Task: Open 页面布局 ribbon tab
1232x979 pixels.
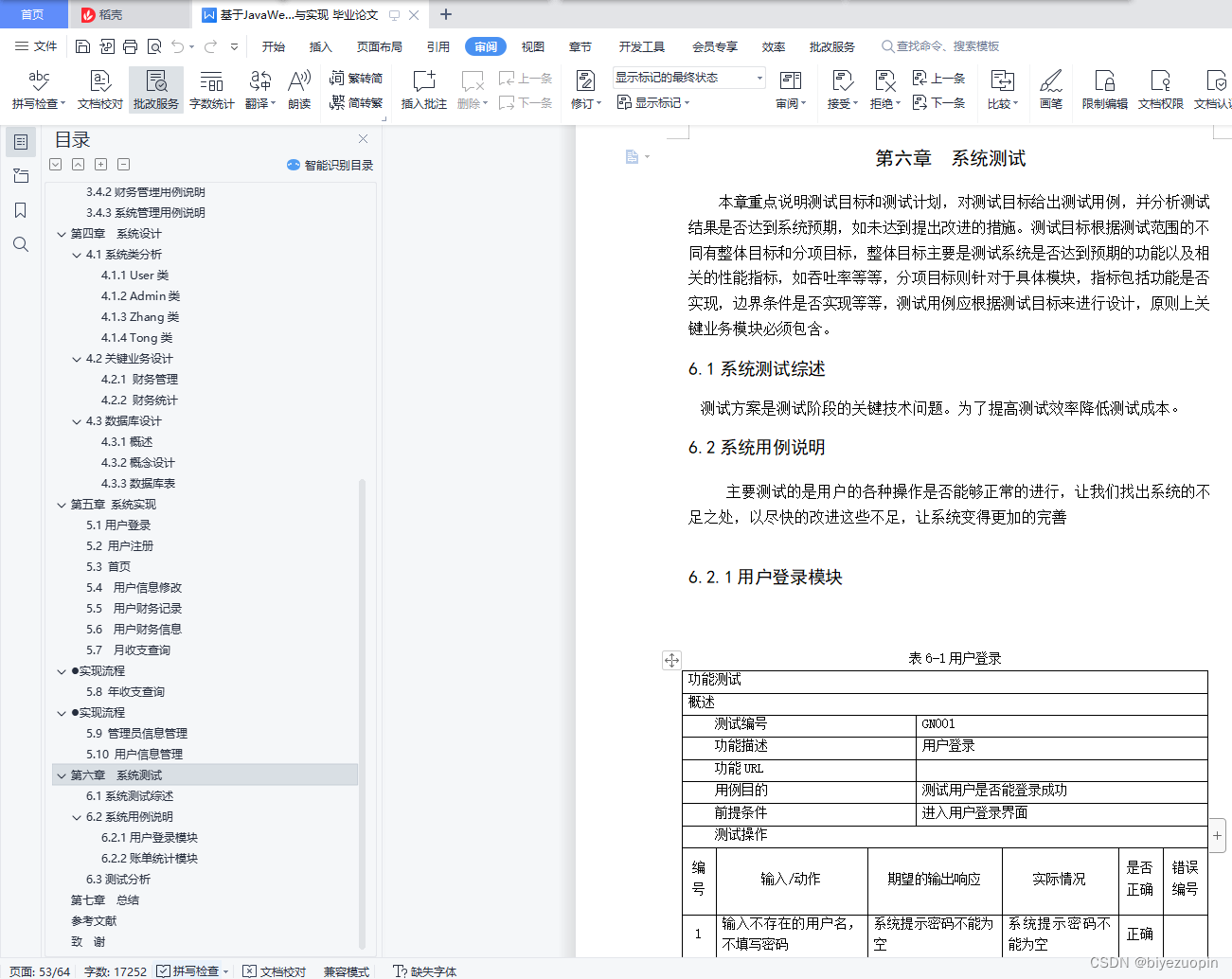Action: tap(380, 46)
